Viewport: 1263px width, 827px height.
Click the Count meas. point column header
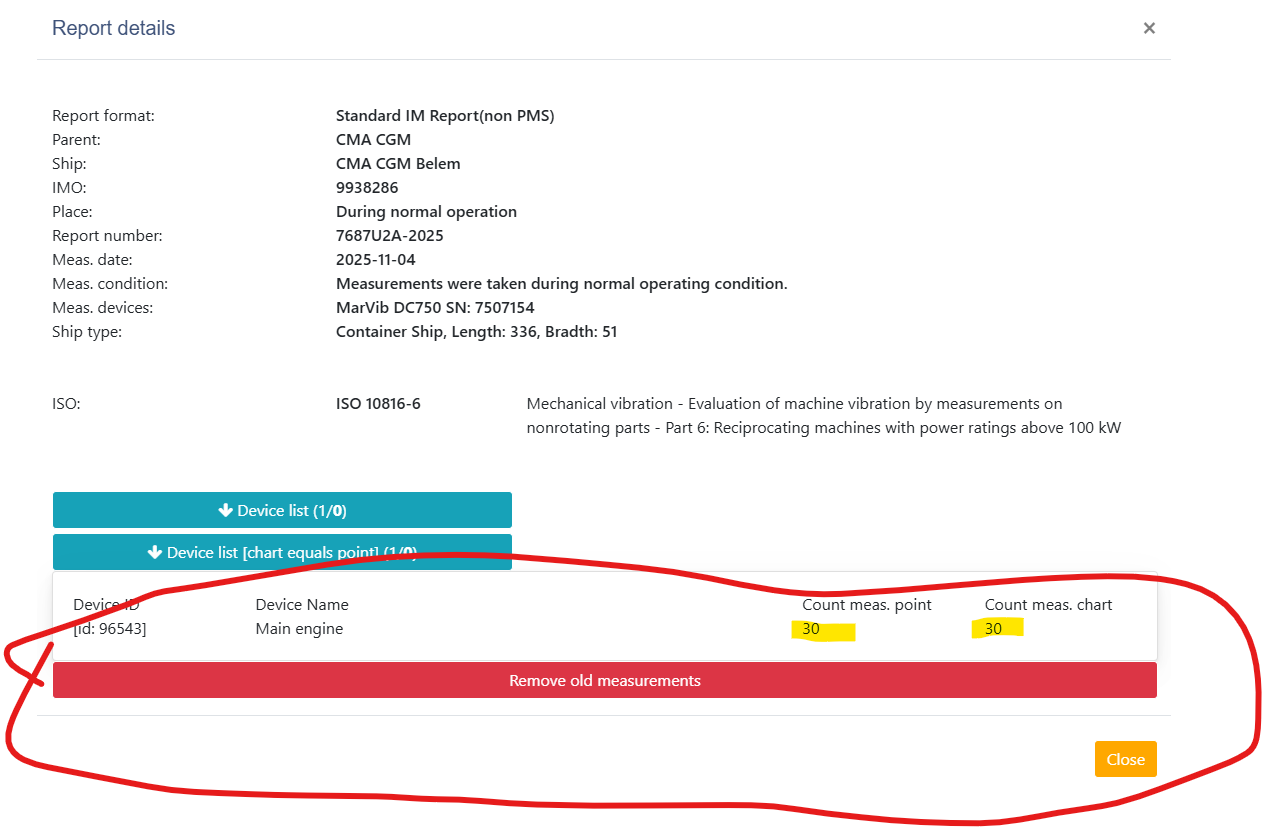coord(866,604)
